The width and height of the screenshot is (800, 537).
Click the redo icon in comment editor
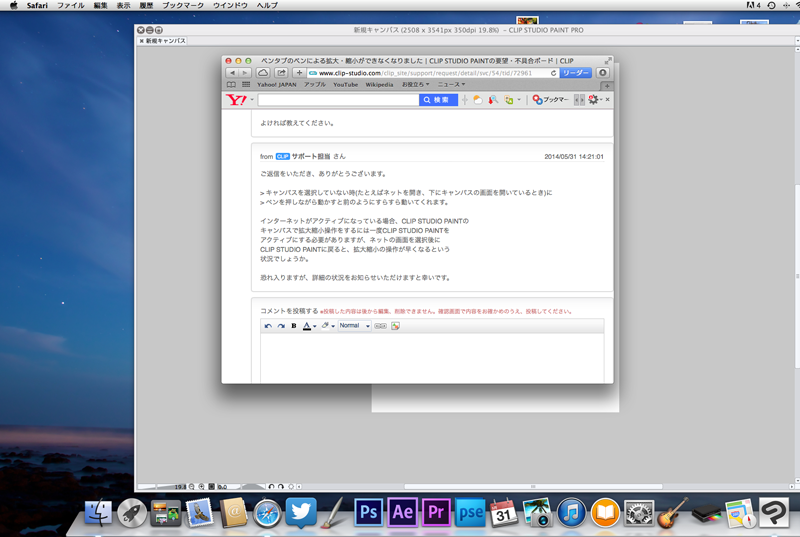[281, 326]
